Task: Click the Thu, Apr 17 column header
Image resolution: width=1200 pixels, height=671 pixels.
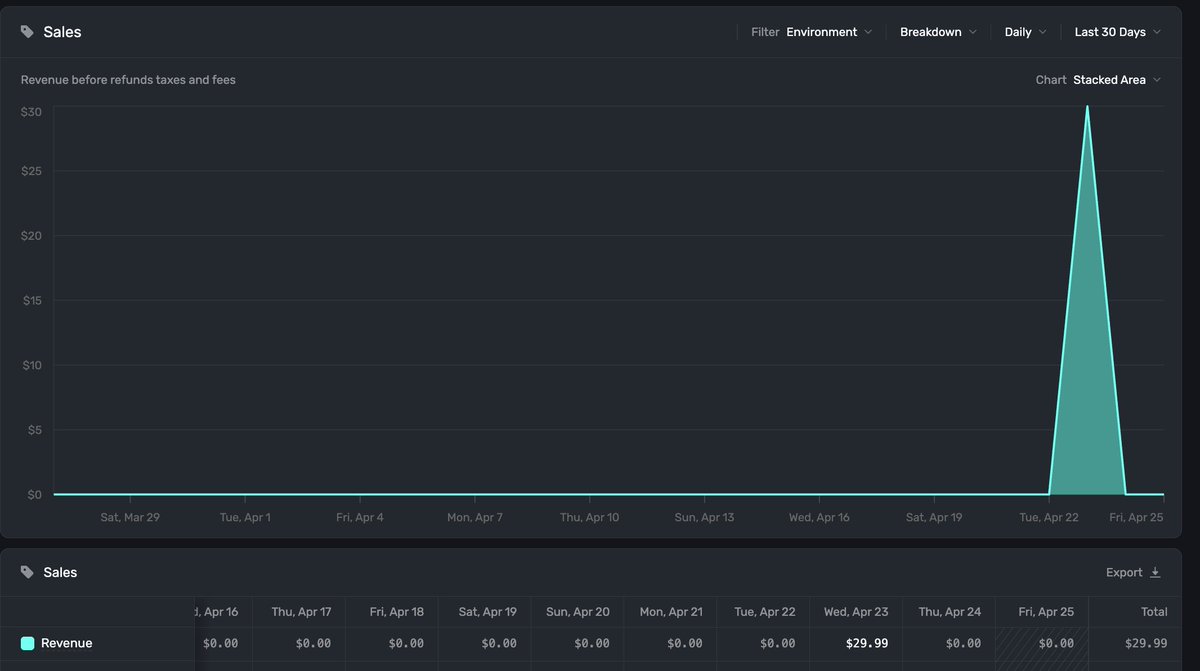Action: click(301, 611)
